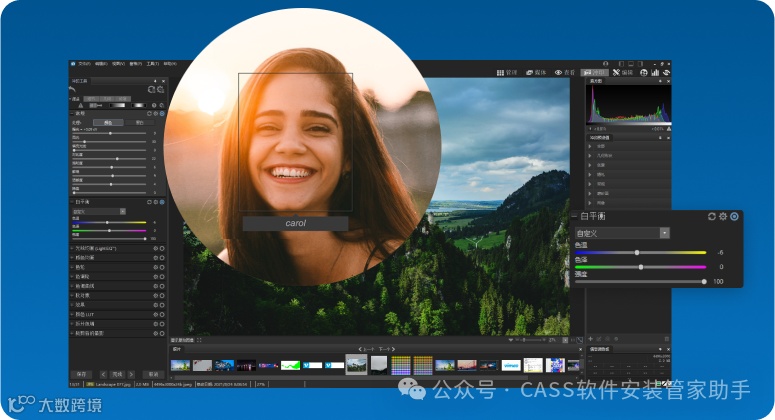Click the 色温 slider in floating 白平衡 panel

(x=637, y=252)
